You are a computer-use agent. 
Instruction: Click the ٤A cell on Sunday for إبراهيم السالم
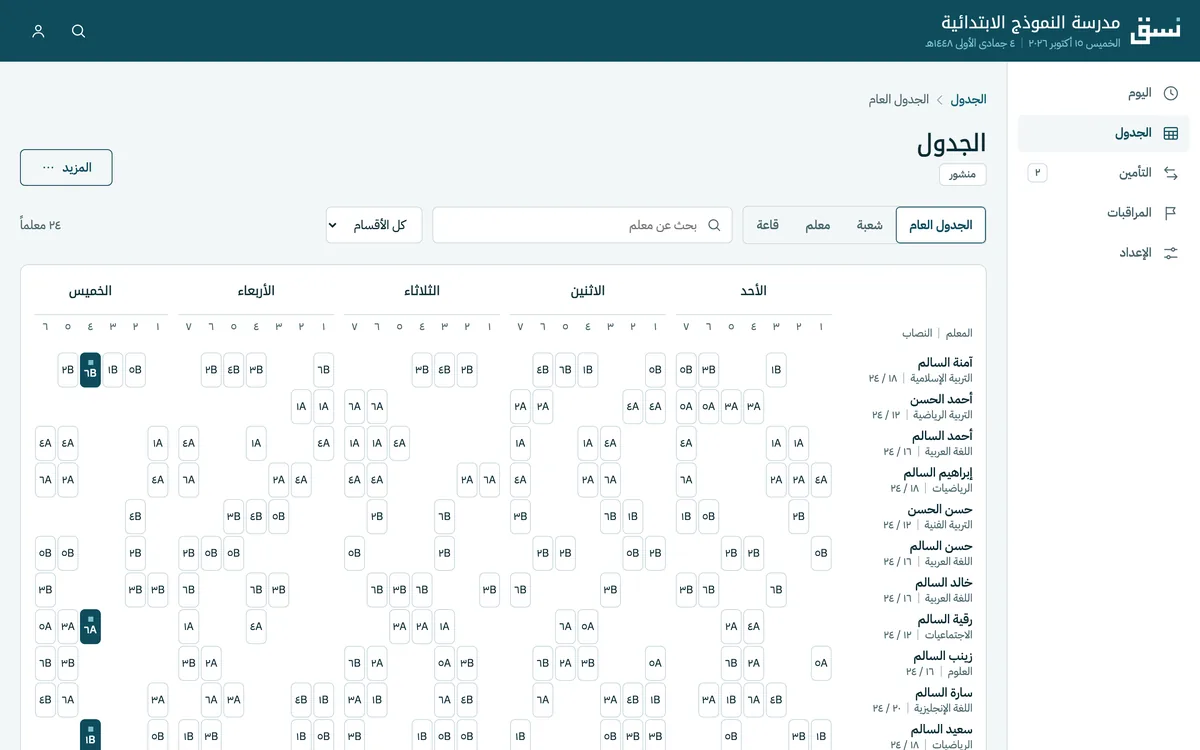tap(821, 480)
